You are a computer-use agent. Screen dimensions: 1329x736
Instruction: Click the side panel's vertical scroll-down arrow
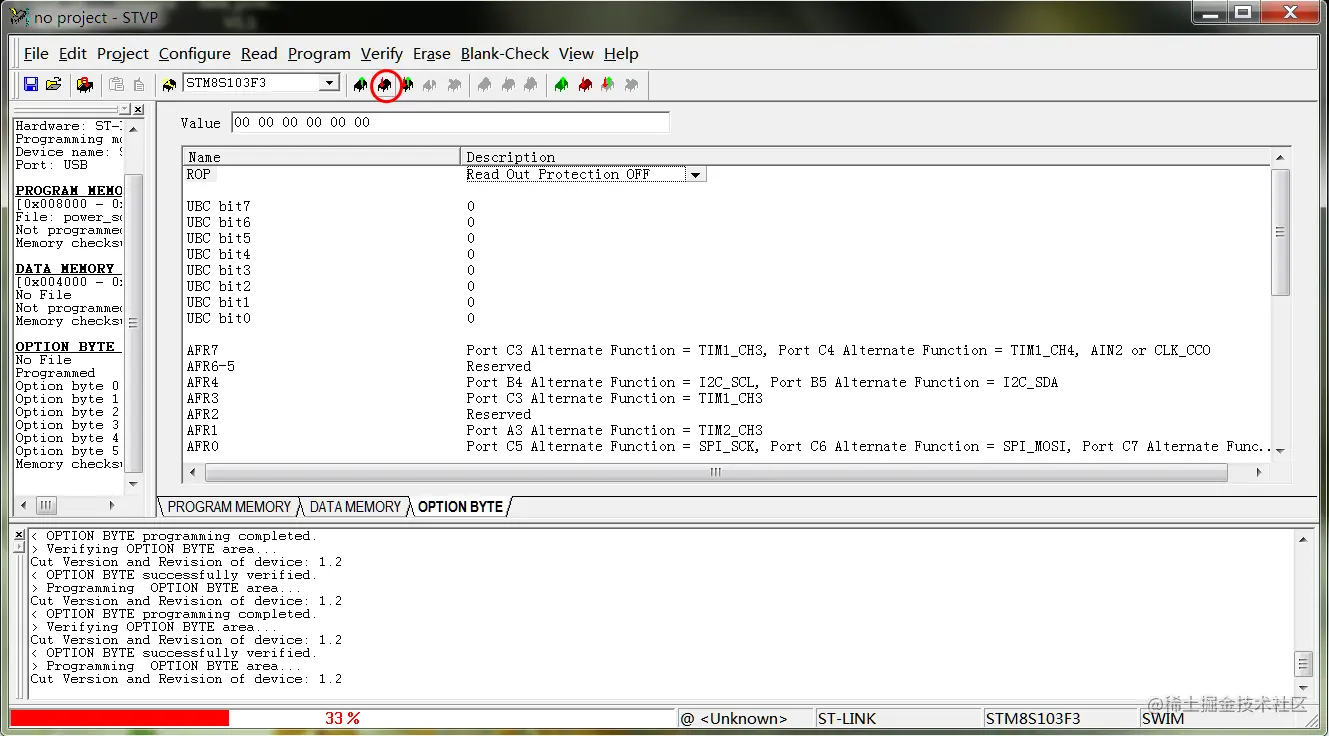(134, 484)
